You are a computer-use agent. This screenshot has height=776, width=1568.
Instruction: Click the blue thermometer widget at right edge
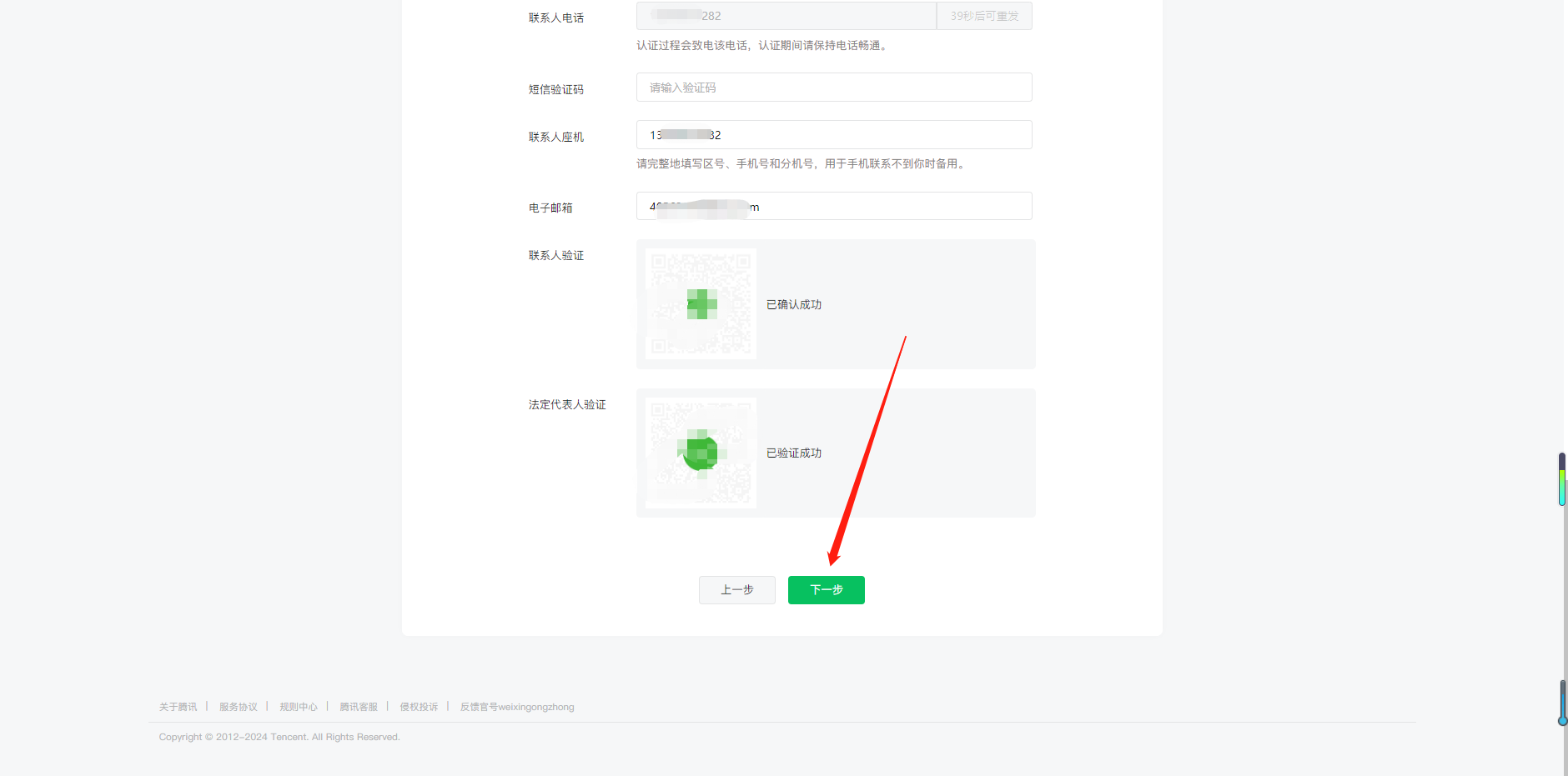point(1562,703)
